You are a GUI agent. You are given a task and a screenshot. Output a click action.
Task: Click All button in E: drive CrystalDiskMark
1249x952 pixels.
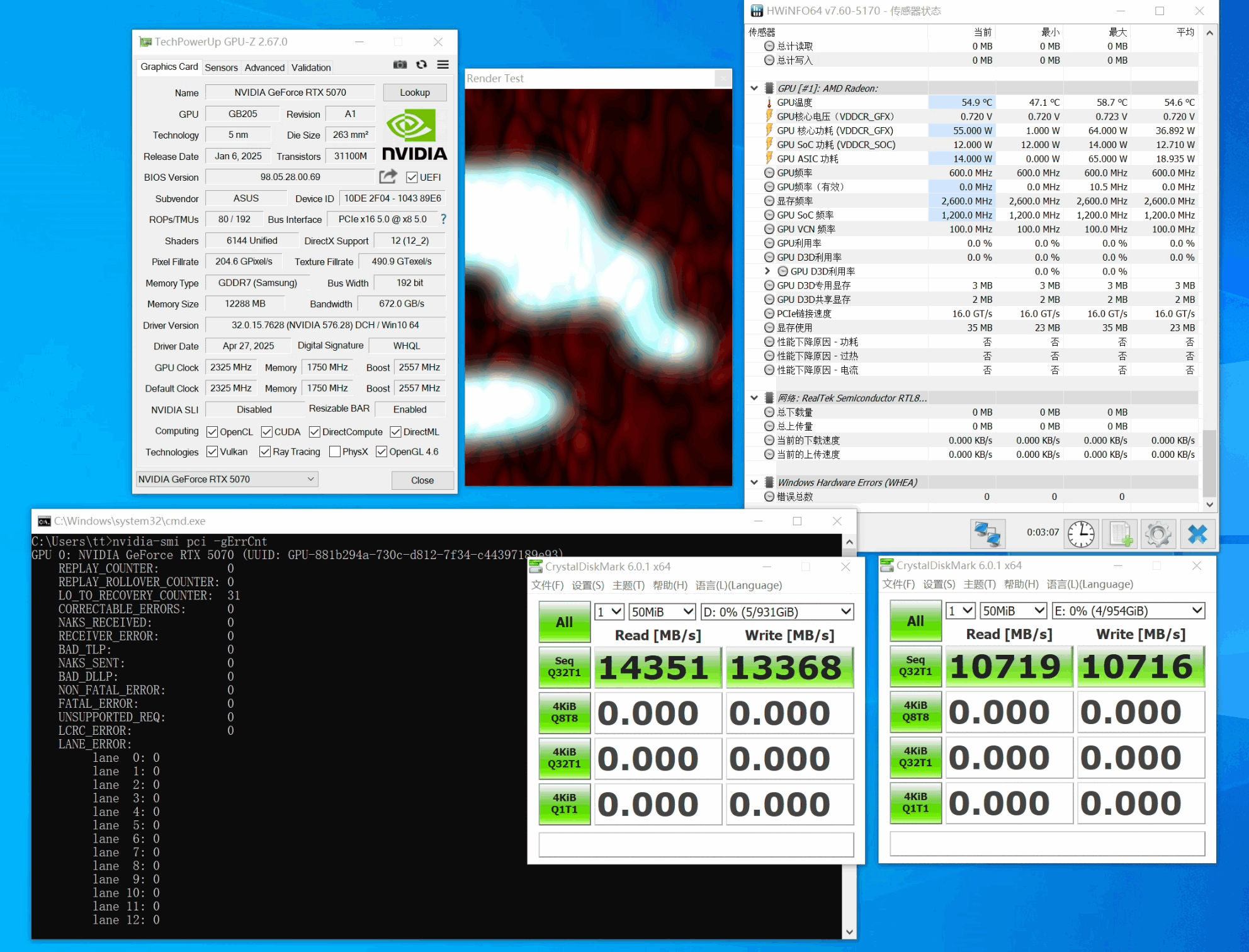[x=915, y=621]
